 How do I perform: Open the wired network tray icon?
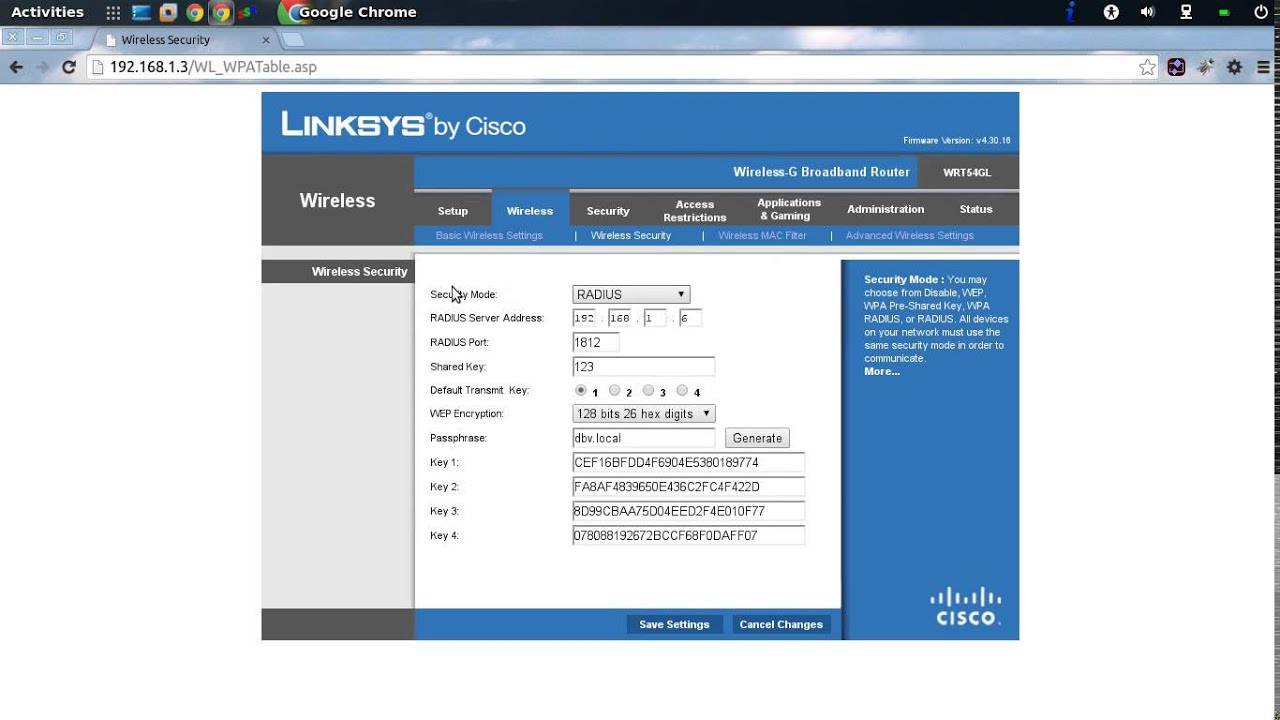tap(1186, 13)
